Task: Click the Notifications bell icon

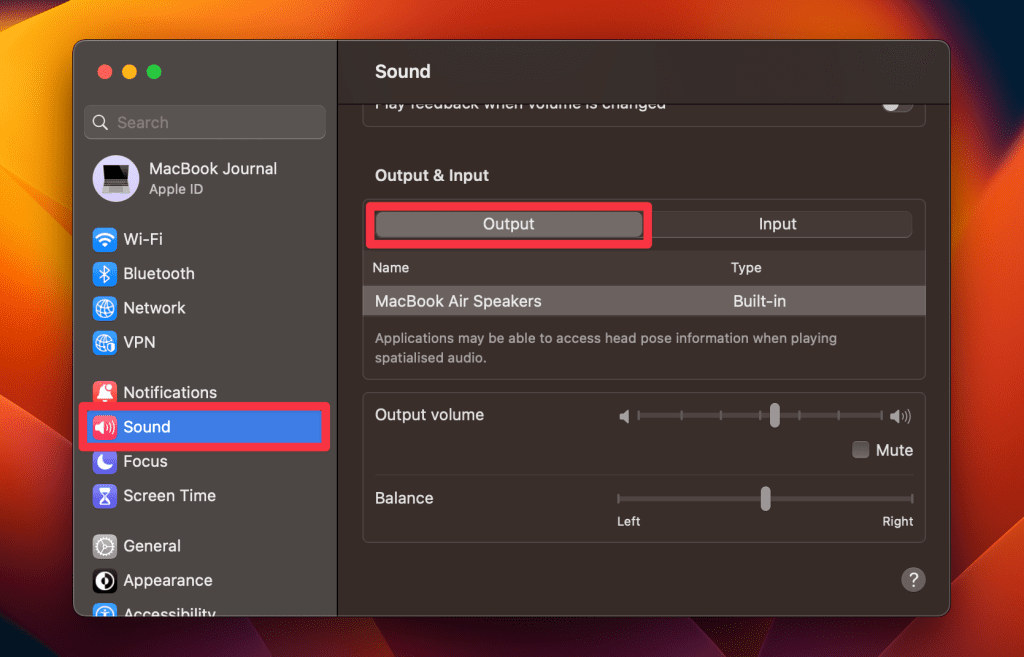Action: tap(105, 393)
